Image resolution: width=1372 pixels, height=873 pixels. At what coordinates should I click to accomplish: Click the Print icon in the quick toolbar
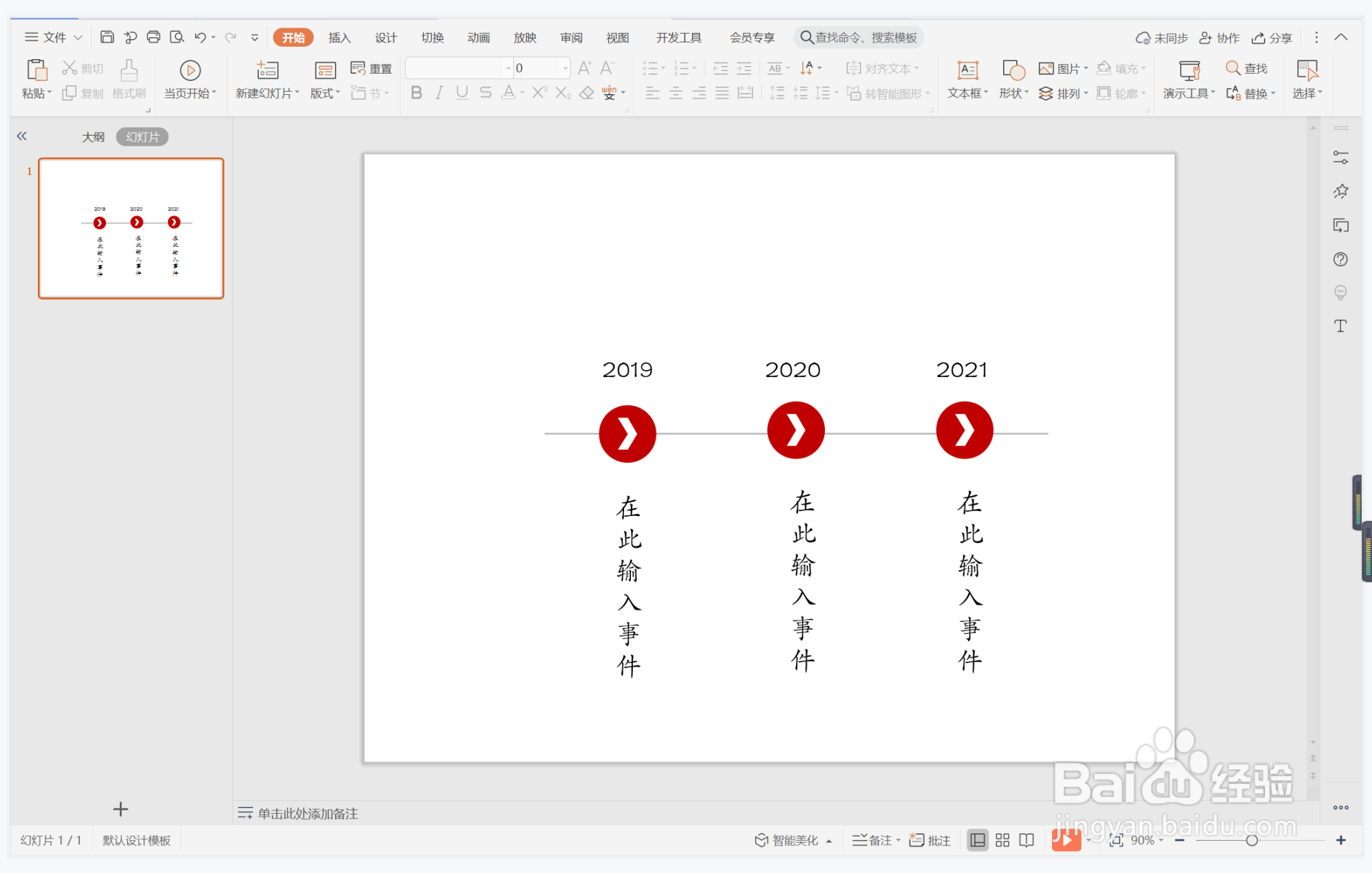(x=153, y=37)
